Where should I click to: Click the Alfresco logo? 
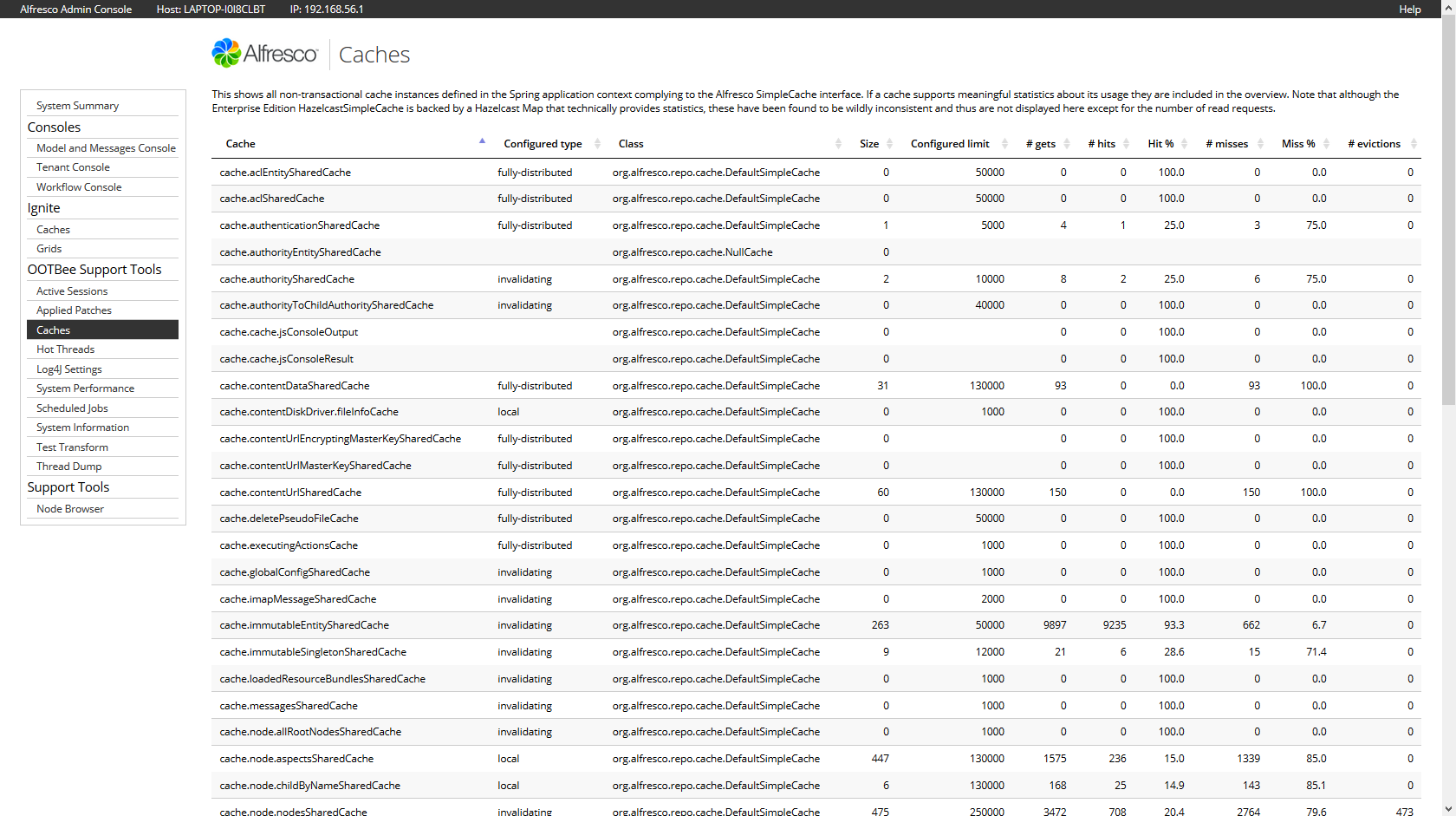pos(265,53)
